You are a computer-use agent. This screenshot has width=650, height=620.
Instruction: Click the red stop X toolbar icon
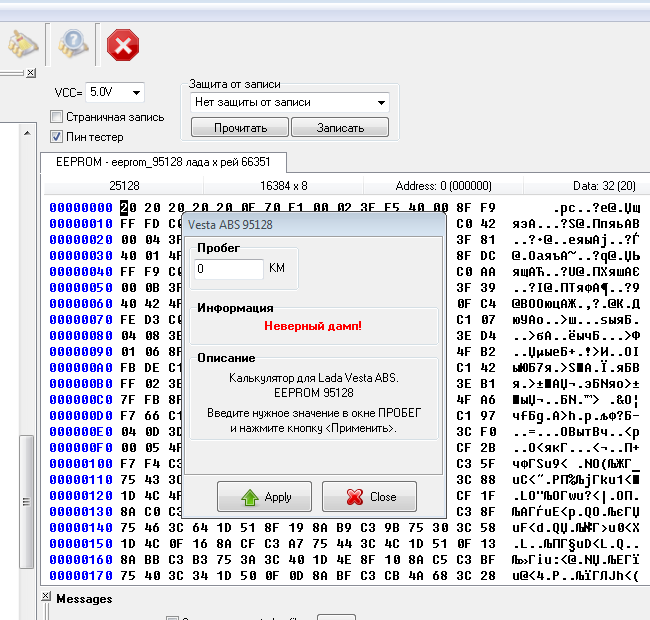[123, 45]
